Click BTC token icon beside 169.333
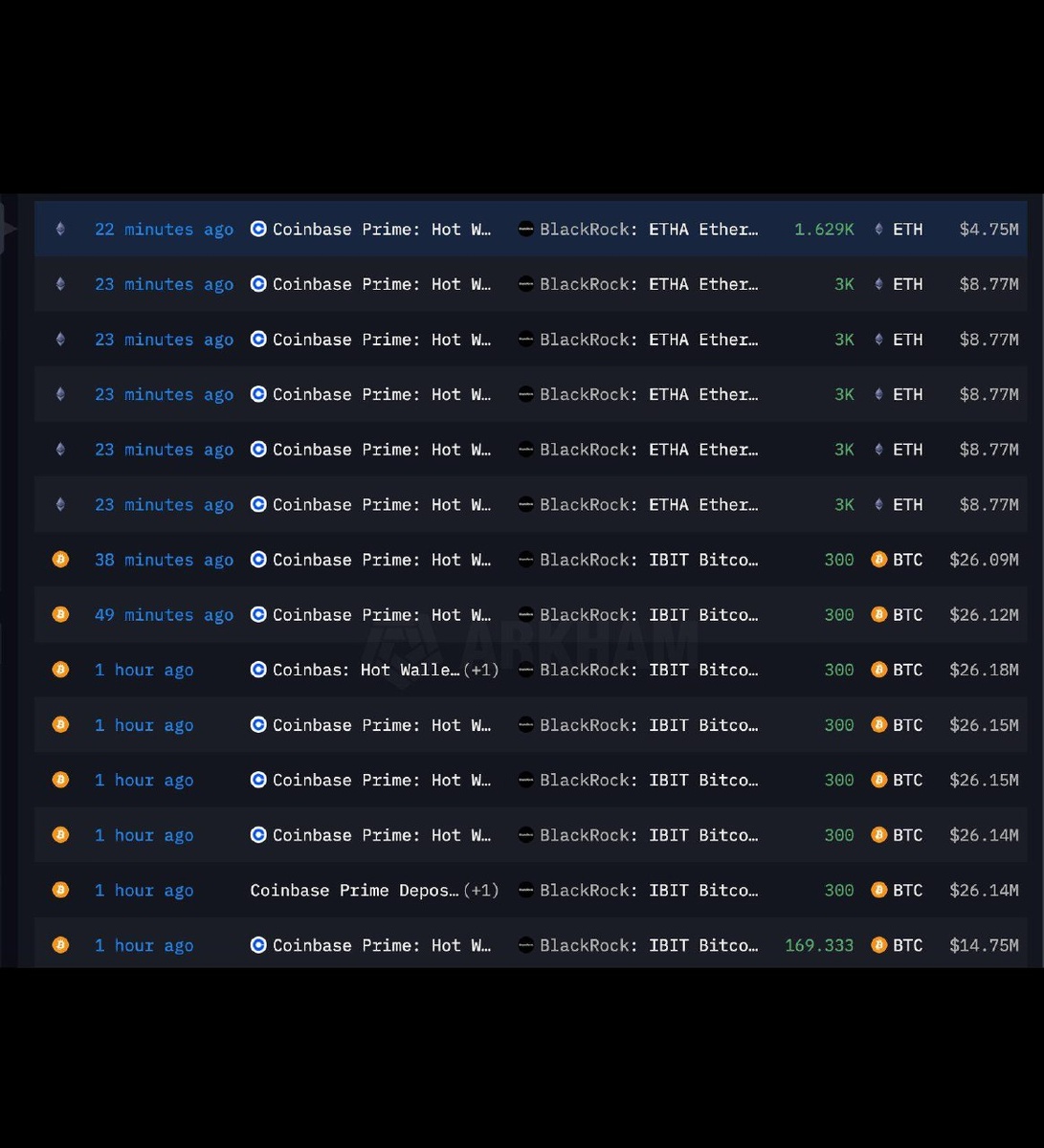The image size is (1044, 1148). pos(878,945)
